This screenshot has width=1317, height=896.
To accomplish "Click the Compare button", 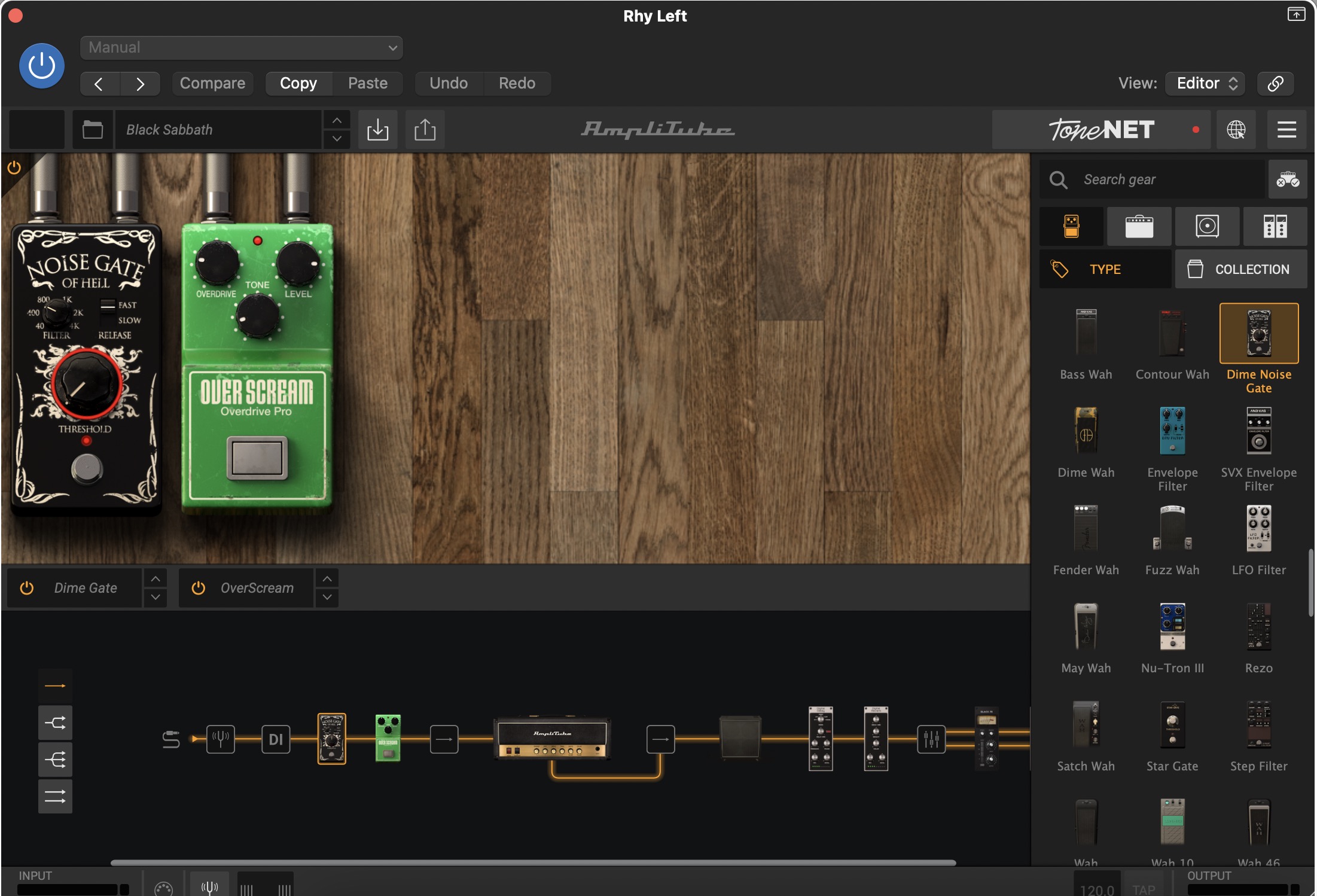I will 212,83.
